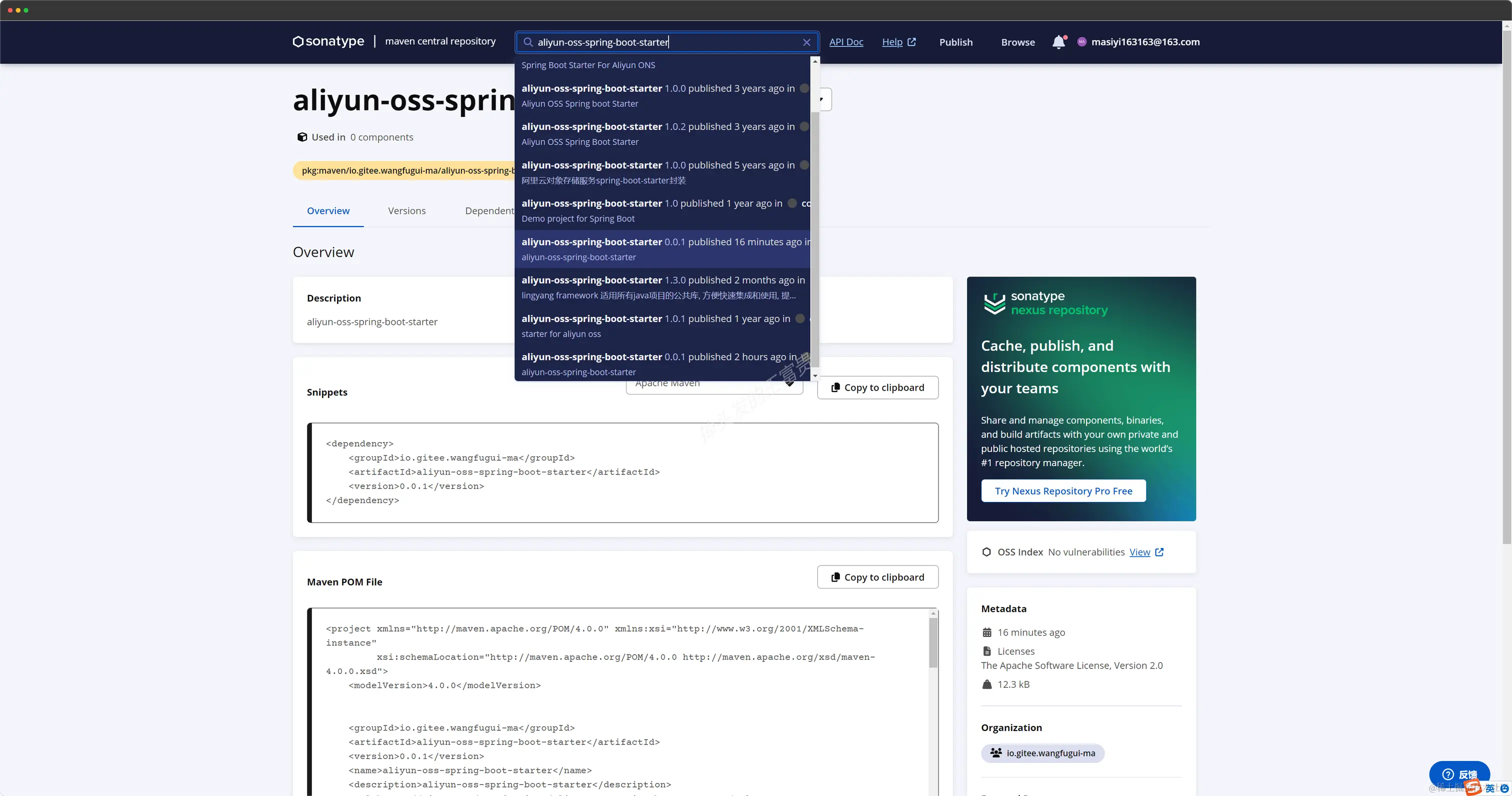Click the Sonatype logo in header
This screenshot has height=796, width=1512.
pos(328,41)
